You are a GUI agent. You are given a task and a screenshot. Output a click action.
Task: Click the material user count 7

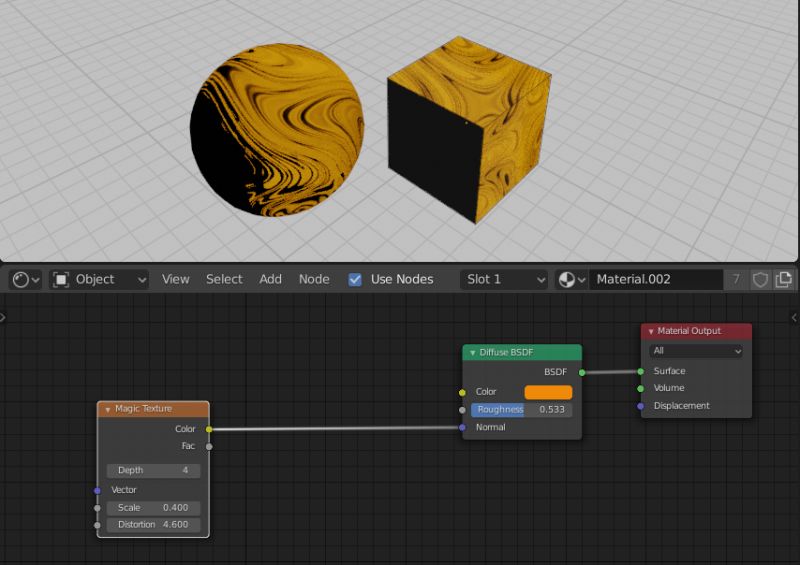pos(736,280)
